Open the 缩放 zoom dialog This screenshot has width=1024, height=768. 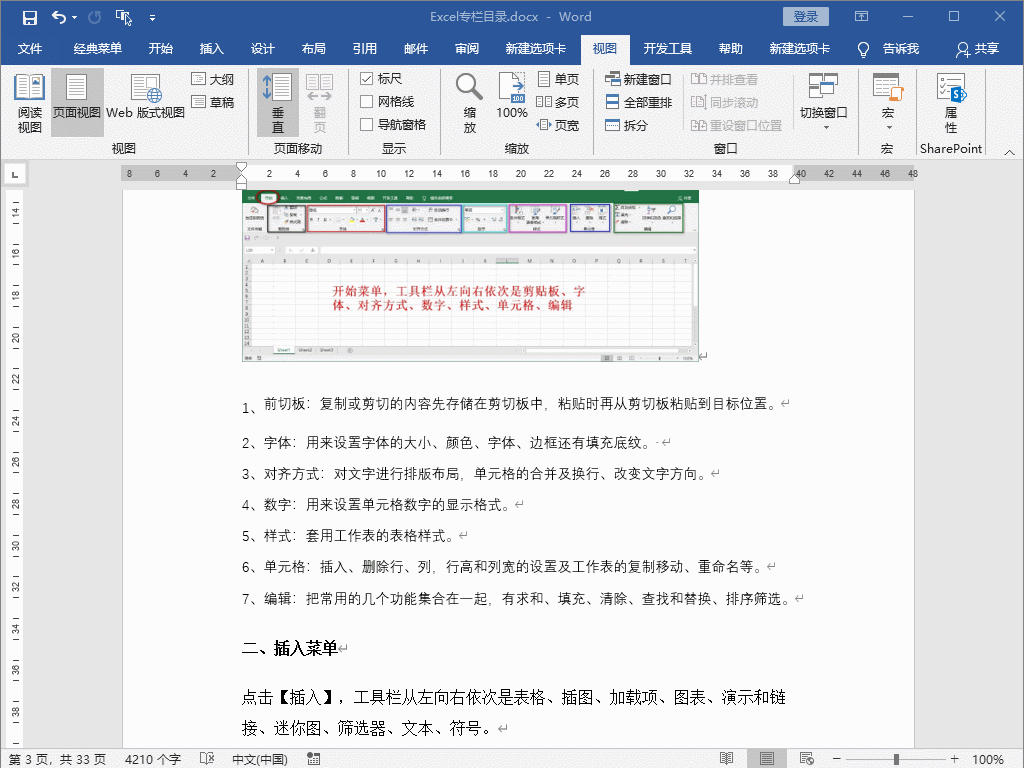469,103
